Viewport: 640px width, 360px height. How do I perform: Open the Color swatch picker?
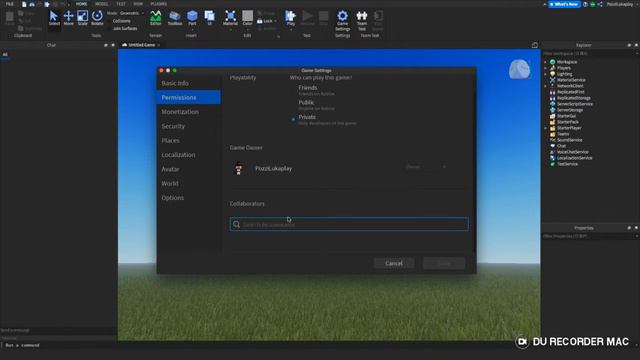pyautogui.click(x=247, y=18)
